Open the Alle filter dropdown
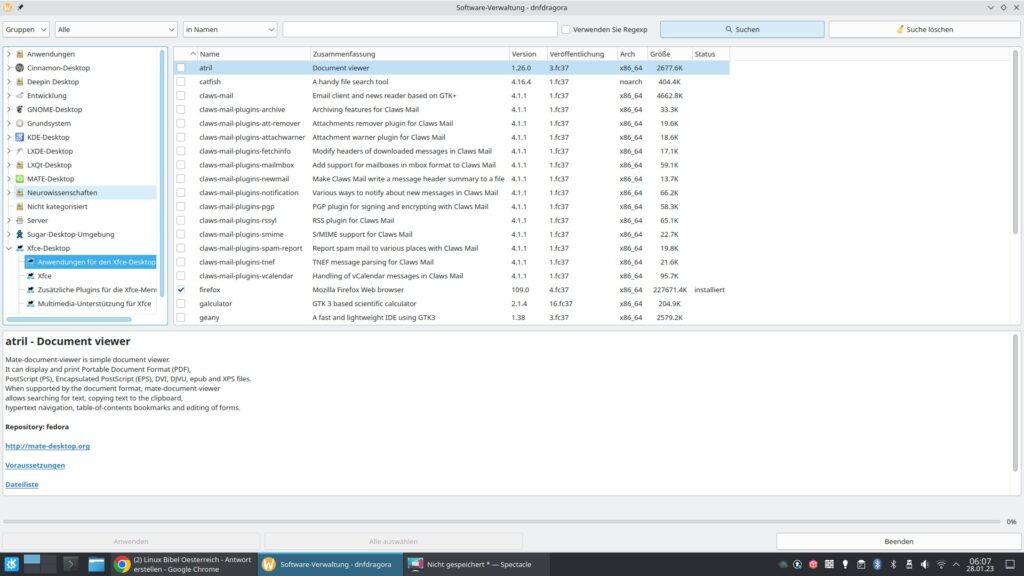 point(116,29)
